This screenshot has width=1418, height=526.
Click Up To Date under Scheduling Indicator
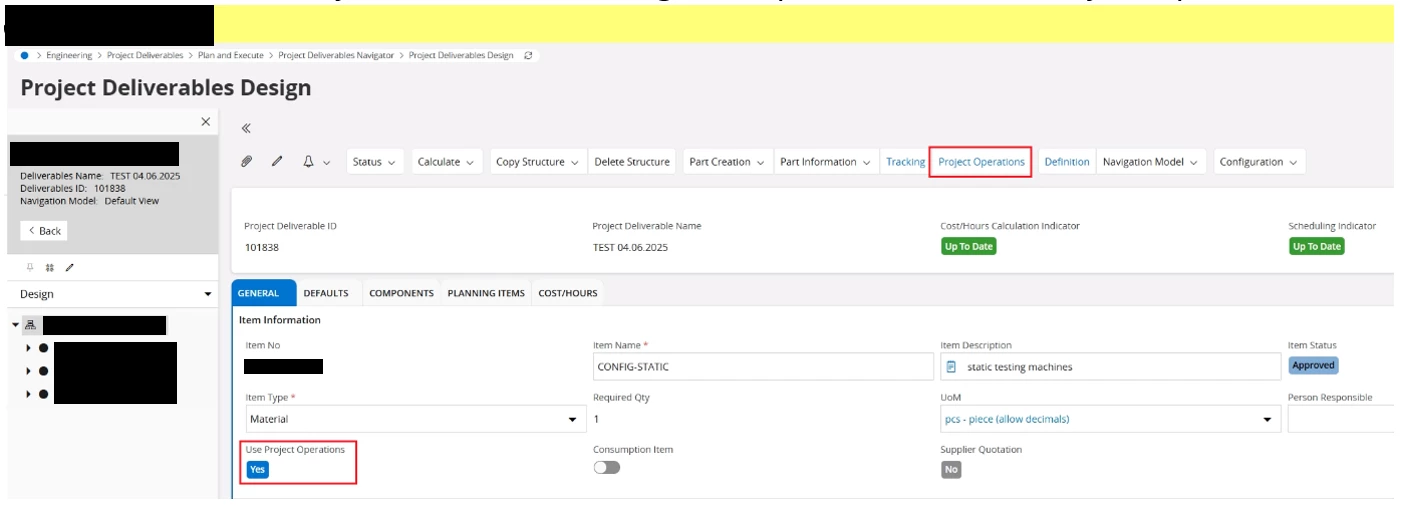pos(1316,246)
